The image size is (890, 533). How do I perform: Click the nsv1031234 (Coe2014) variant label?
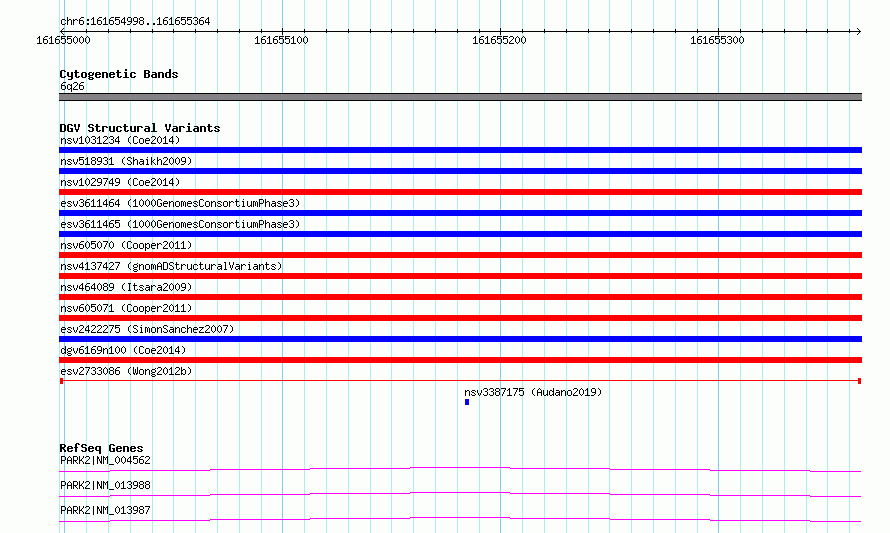coord(120,140)
